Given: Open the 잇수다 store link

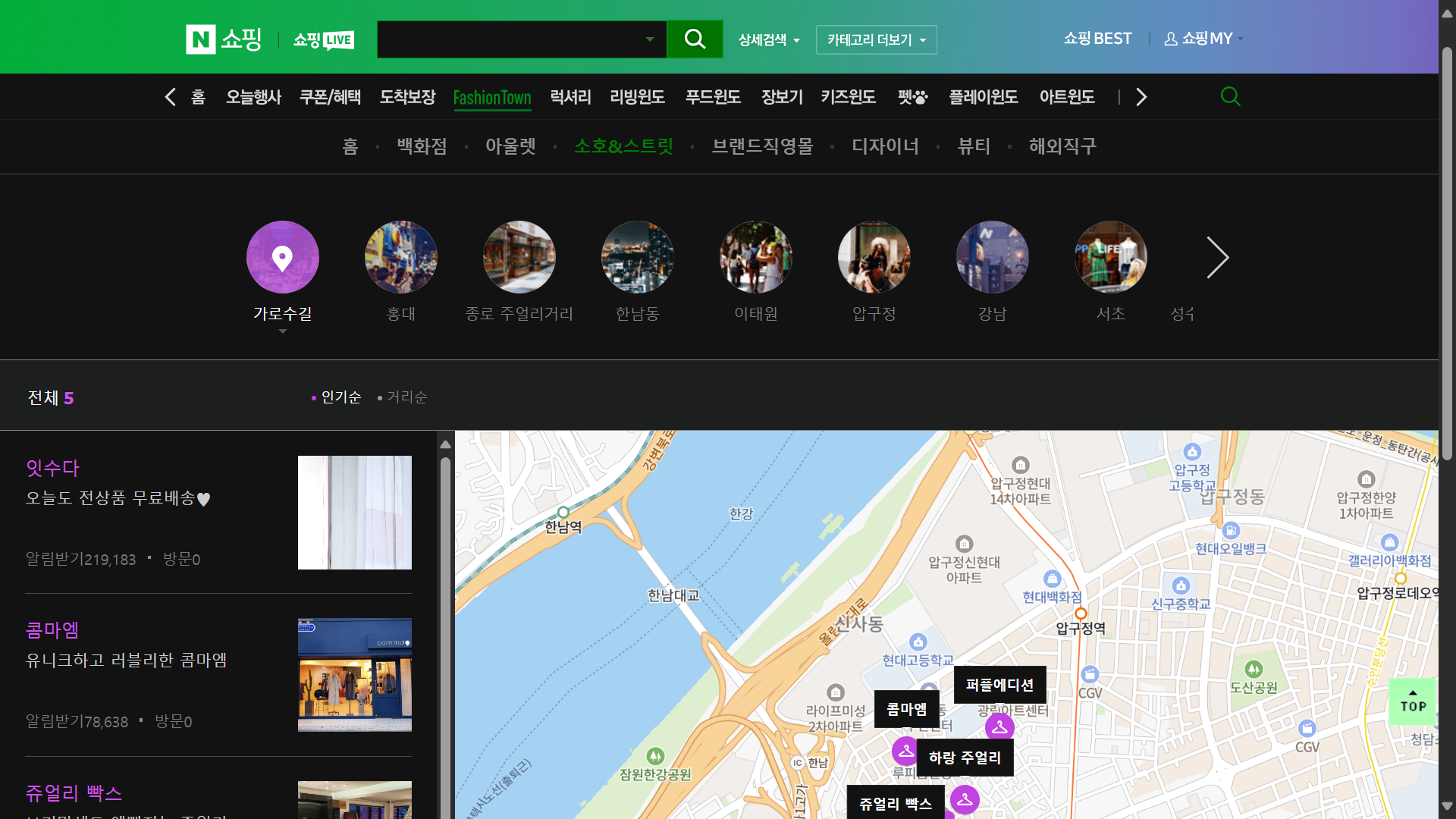Looking at the screenshot, I should coord(52,468).
